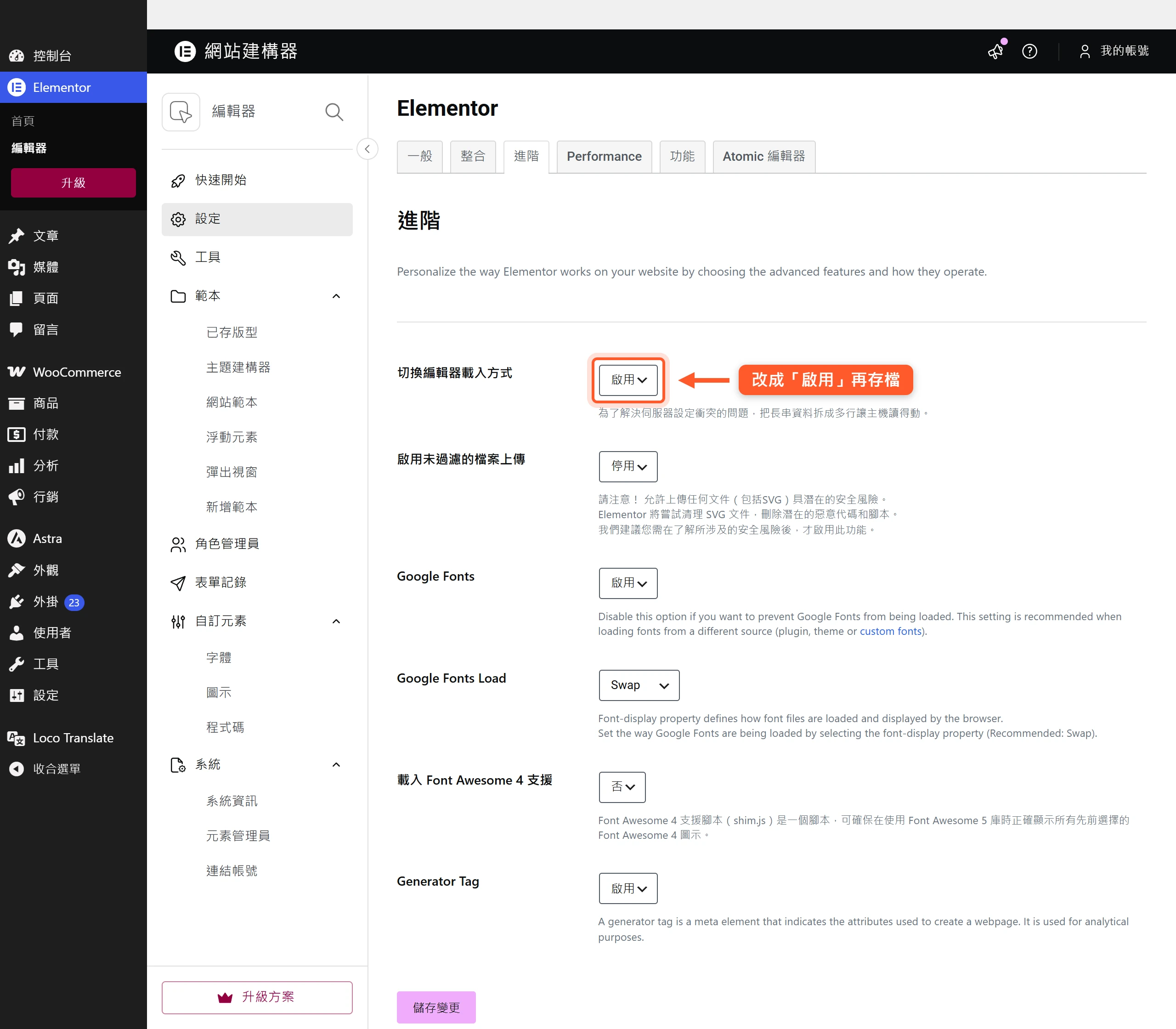Switch to the 一般 tab
This screenshot has width=1176, height=1029.
pyautogui.click(x=420, y=156)
